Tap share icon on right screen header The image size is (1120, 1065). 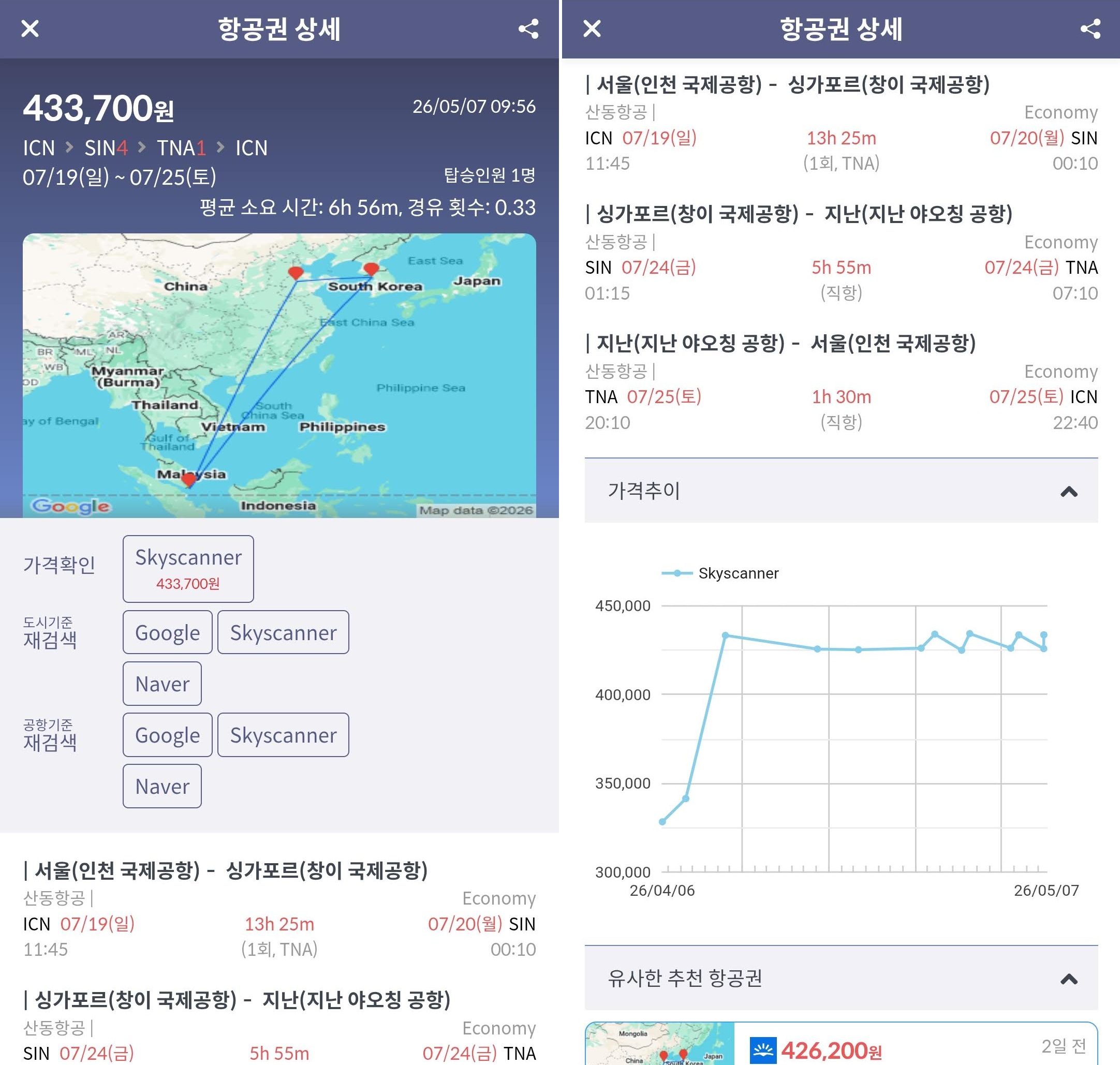[1090, 28]
